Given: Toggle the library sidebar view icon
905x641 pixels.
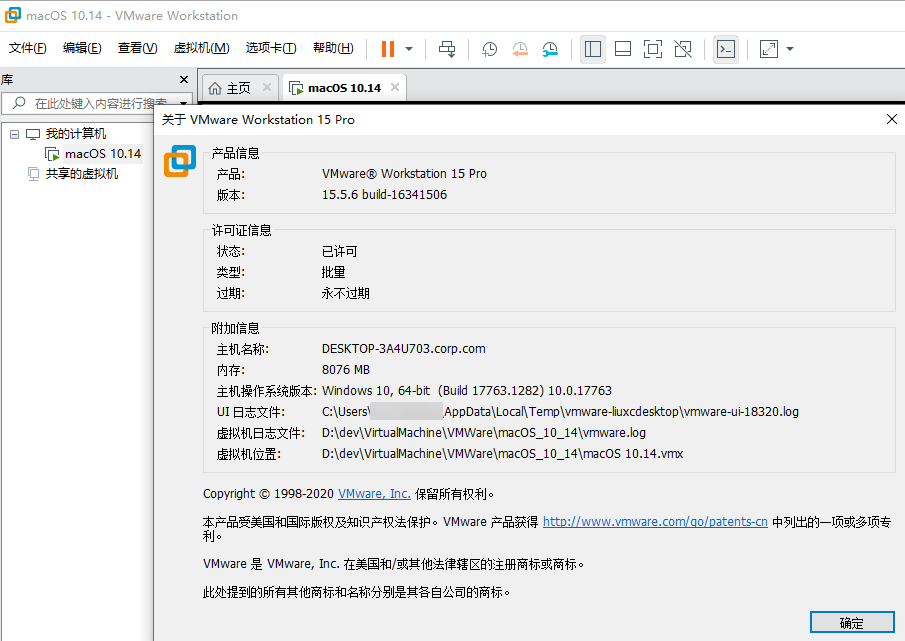Looking at the screenshot, I should pyautogui.click(x=593, y=49).
